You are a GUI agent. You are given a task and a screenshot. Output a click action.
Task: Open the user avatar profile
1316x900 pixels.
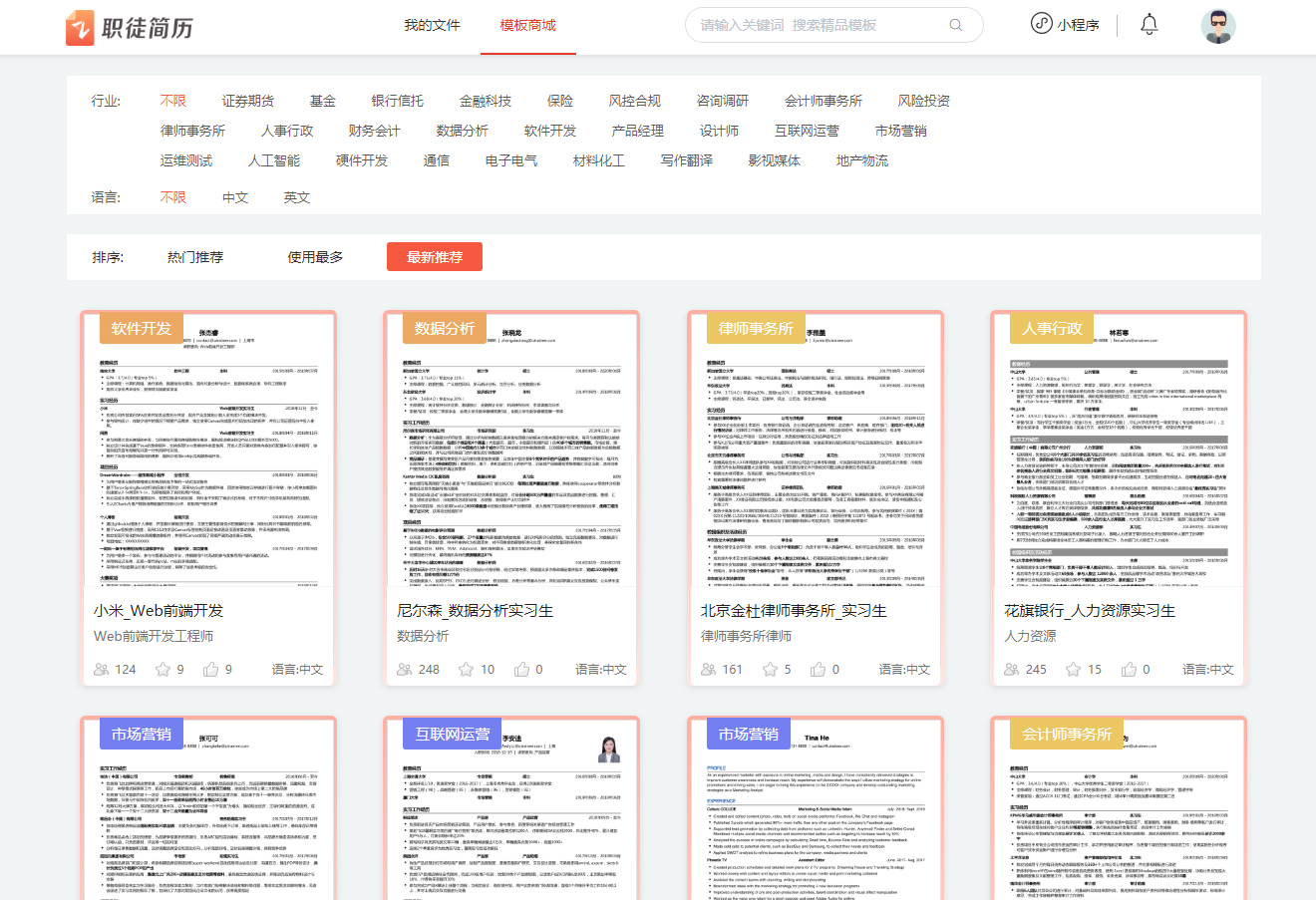1218,26
